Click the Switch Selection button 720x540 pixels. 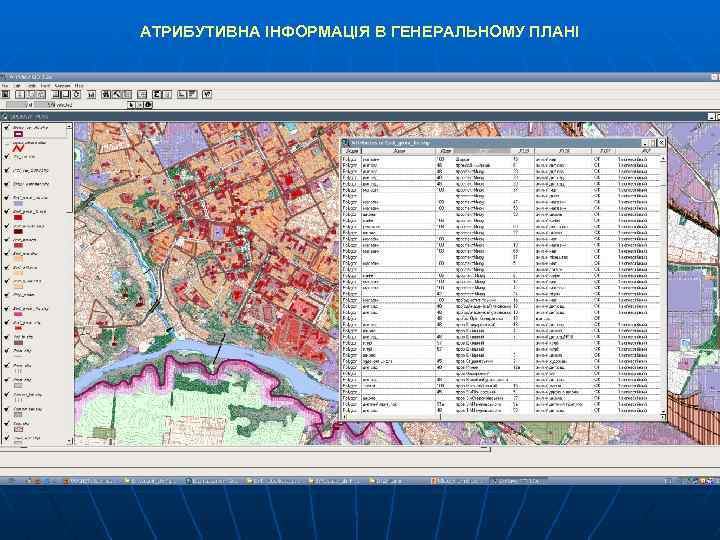[x=77, y=94]
